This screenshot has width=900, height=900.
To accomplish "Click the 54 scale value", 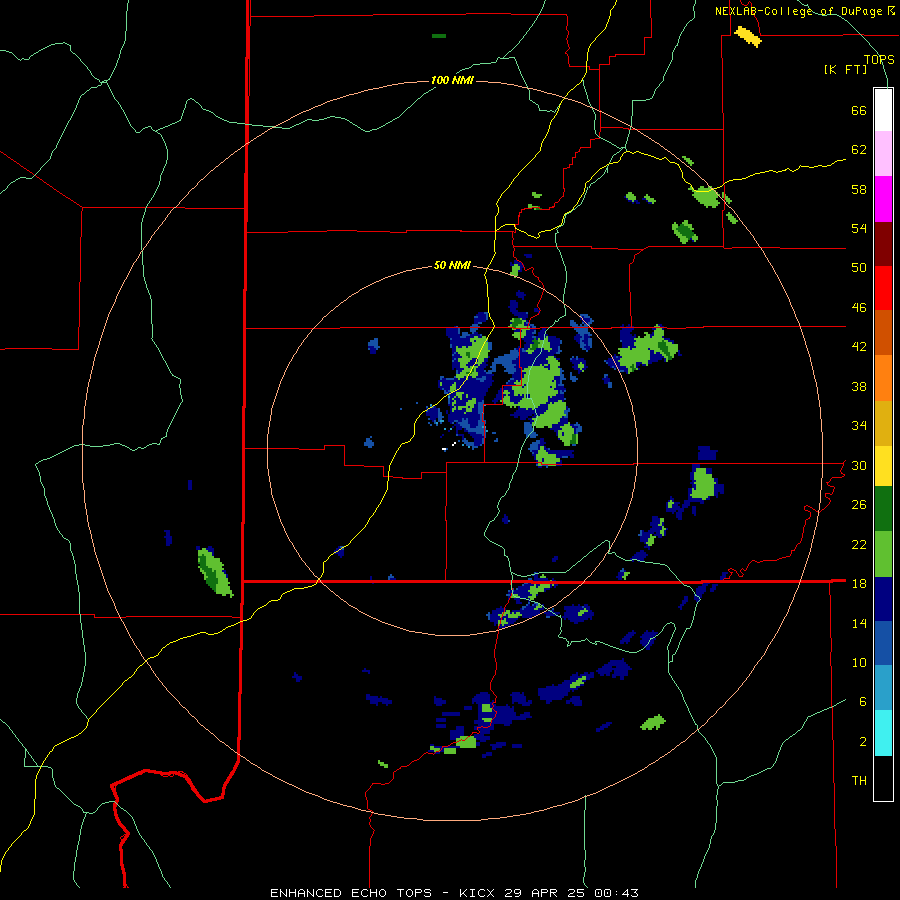I will (x=859, y=228).
